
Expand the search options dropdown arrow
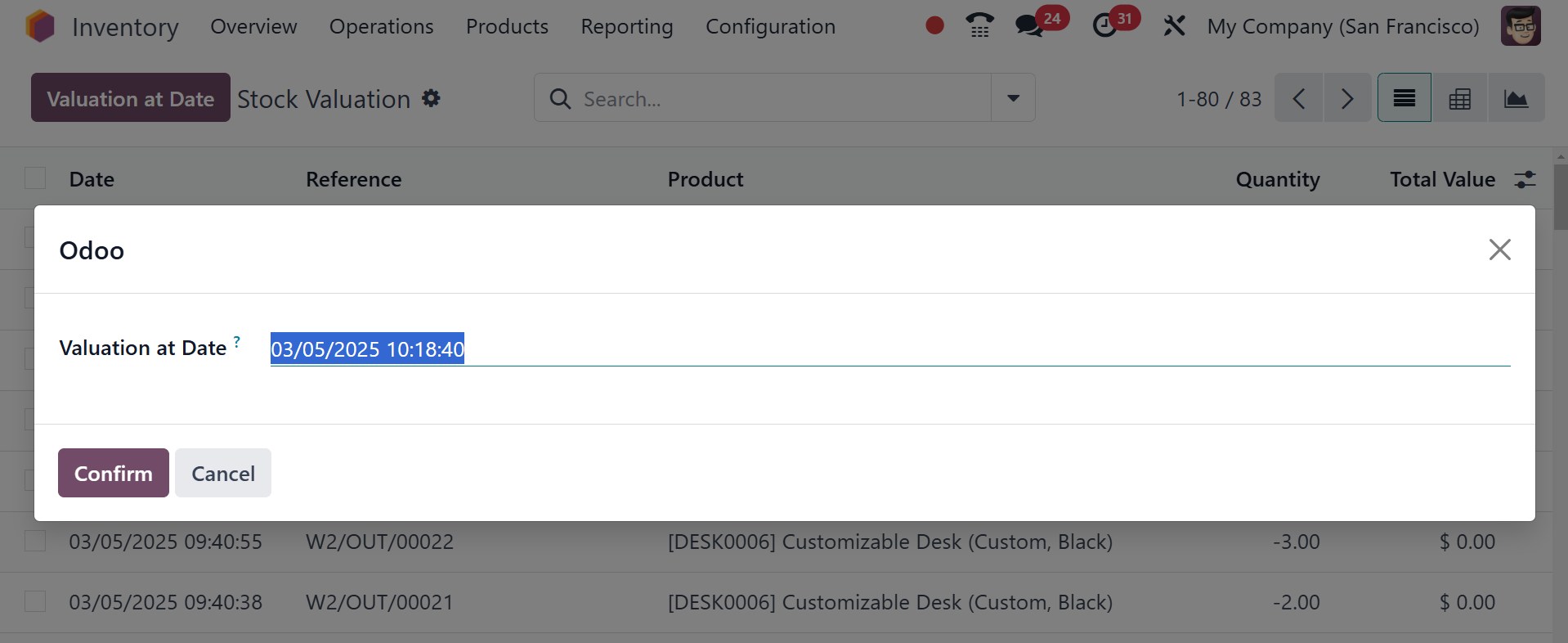pos(1013,98)
